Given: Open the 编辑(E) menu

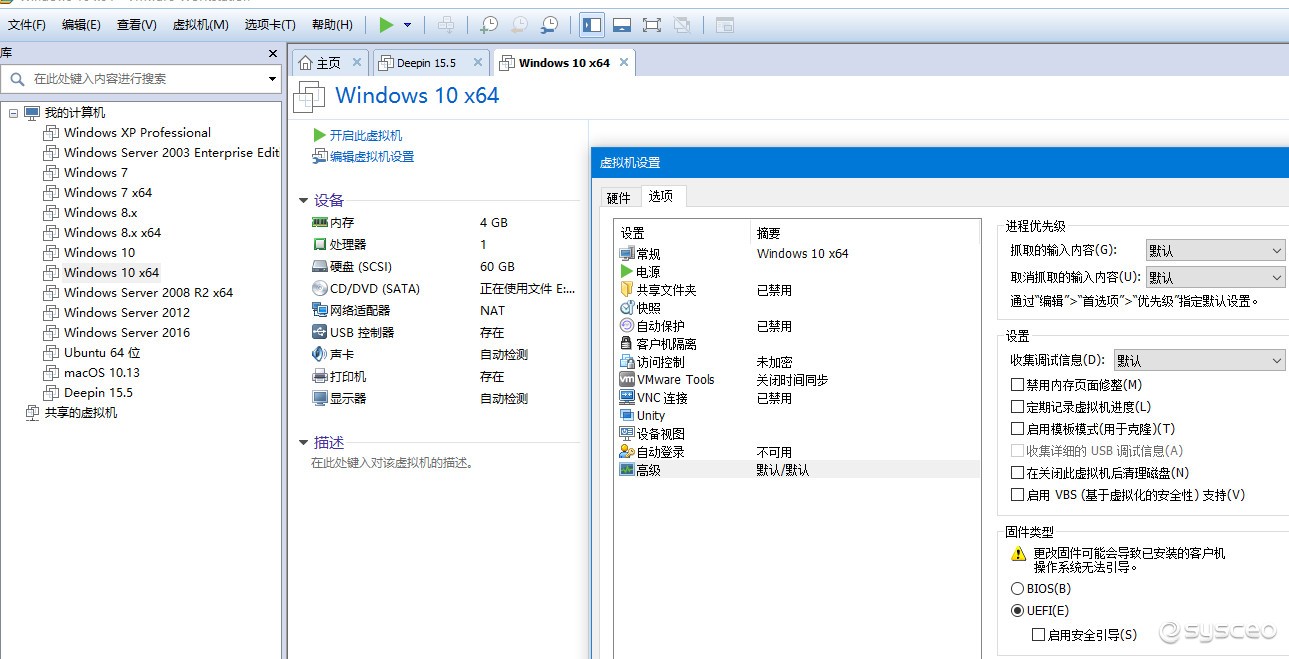Looking at the screenshot, I should click(x=81, y=25).
